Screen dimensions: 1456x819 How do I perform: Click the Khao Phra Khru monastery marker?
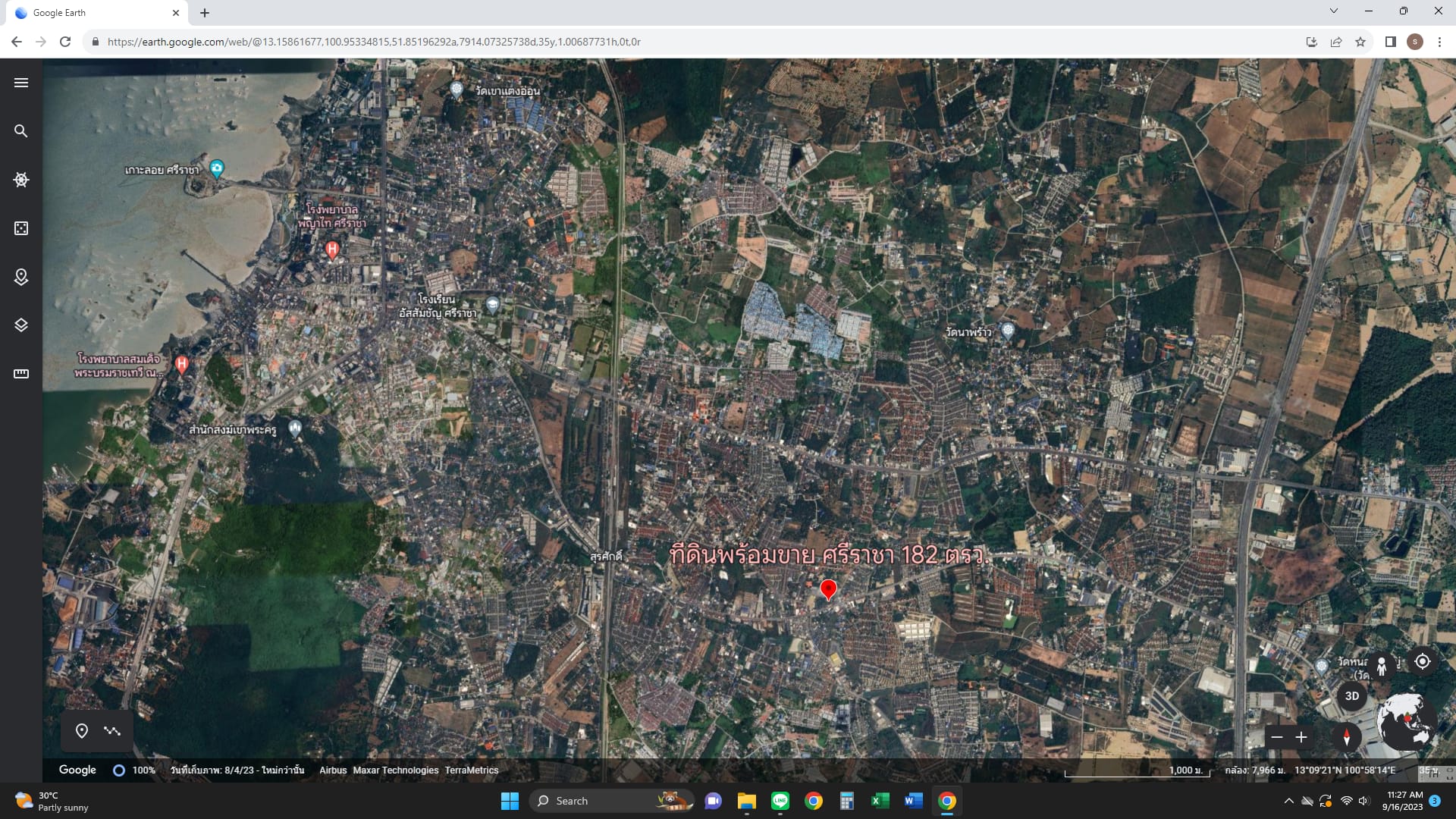click(x=295, y=428)
